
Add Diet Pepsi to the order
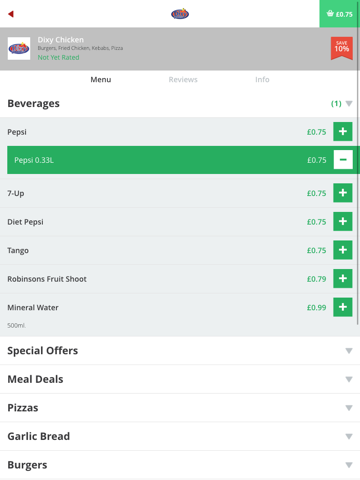tap(343, 222)
